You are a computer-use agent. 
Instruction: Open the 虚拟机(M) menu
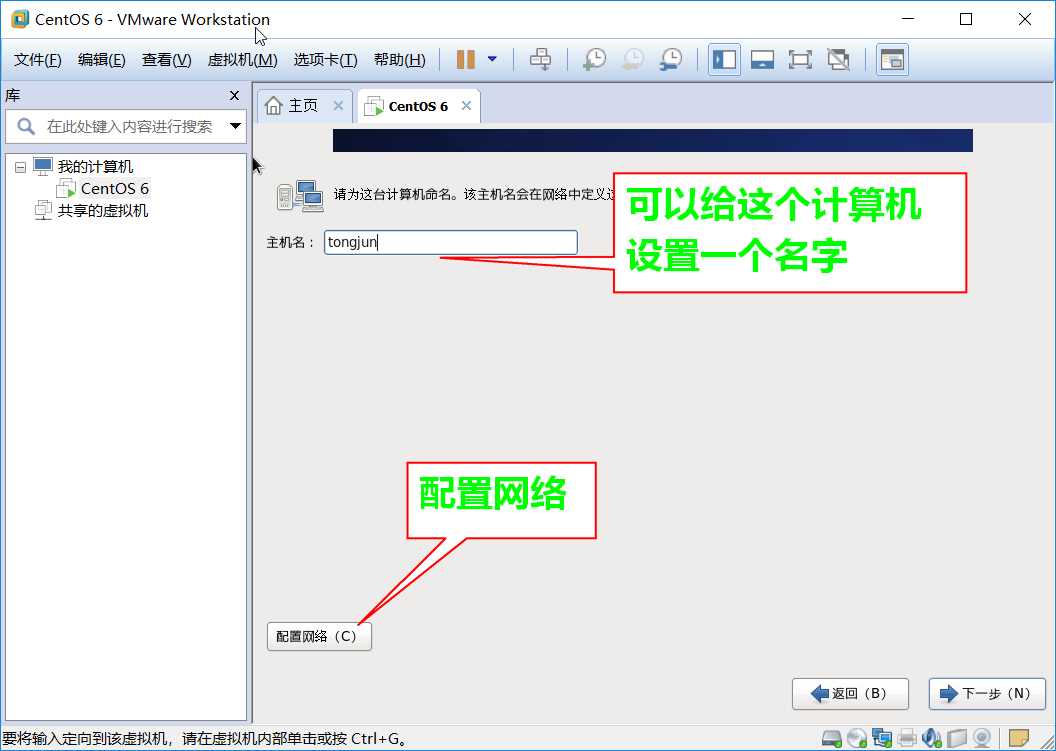pos(242,60)
